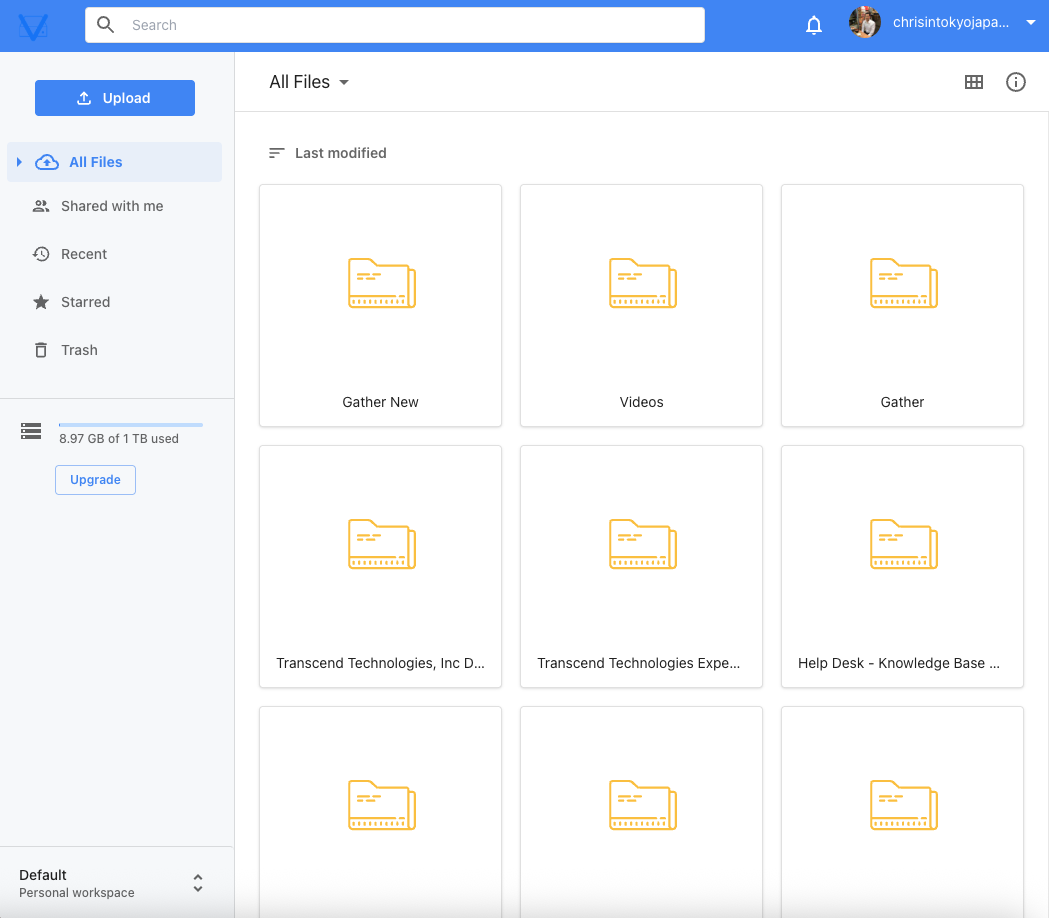Click the 8.97 GB of 1 TB used text
This screenshot has width=1049, height=918.
119,439
